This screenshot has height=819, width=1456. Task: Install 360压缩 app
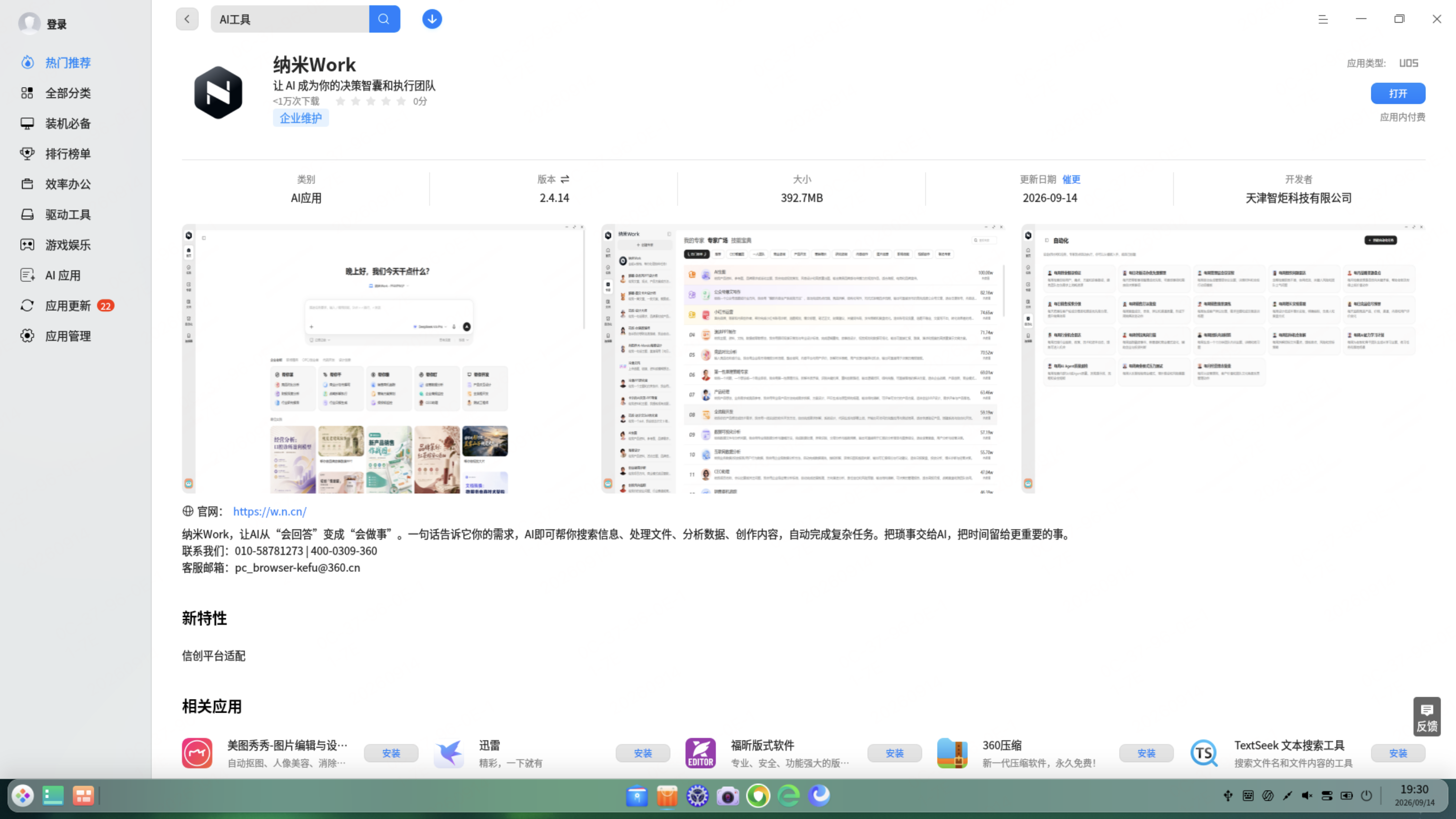point(1146,753)
